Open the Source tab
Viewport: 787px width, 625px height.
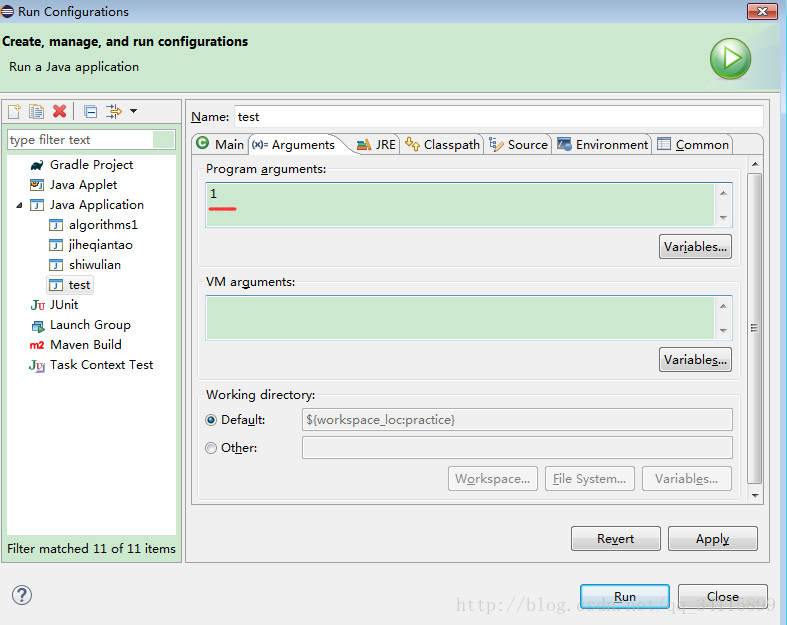pyautogui.click(x=518, y=145)
